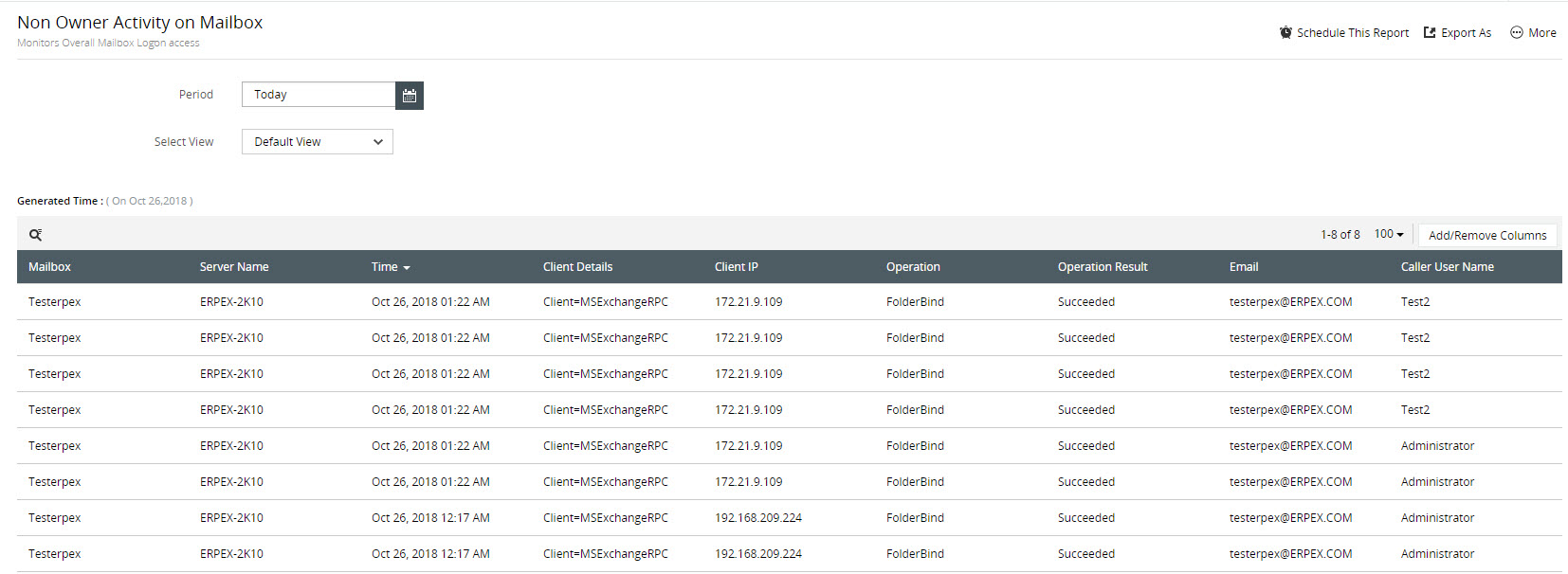This screenshot has height=574, width=1568.
Task: Click the Export As arrow icon
Action: 1430,32
